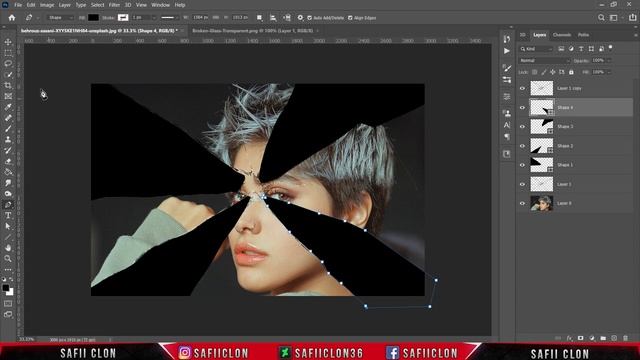Image resolution: width=640 pixels, height=360 pixels.
Task: Switch to Broken-Glass-Transparent document tab
Action: [253, 31]
